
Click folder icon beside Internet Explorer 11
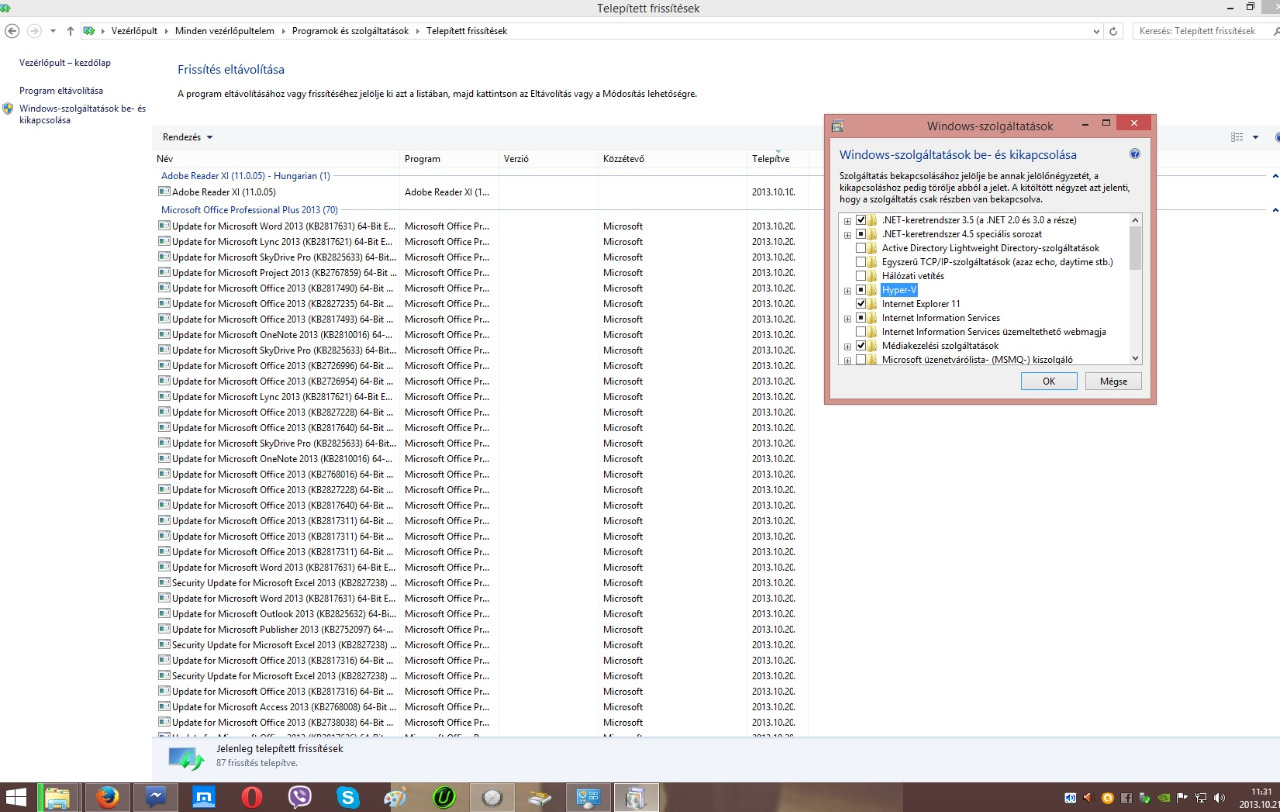coord(873,304)
